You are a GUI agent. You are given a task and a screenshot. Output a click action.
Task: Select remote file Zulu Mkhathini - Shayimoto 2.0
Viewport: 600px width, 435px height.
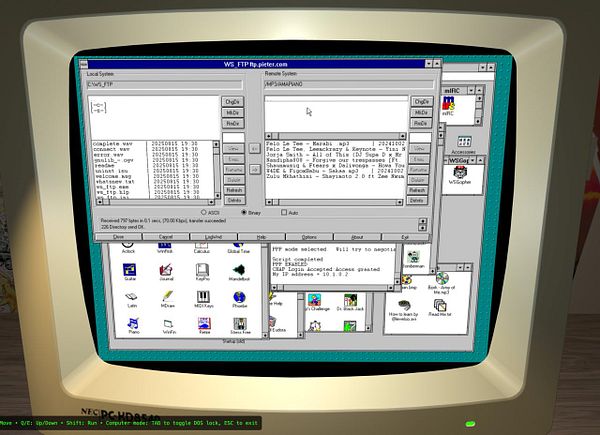pyautogui.click(x=336, y=176)
